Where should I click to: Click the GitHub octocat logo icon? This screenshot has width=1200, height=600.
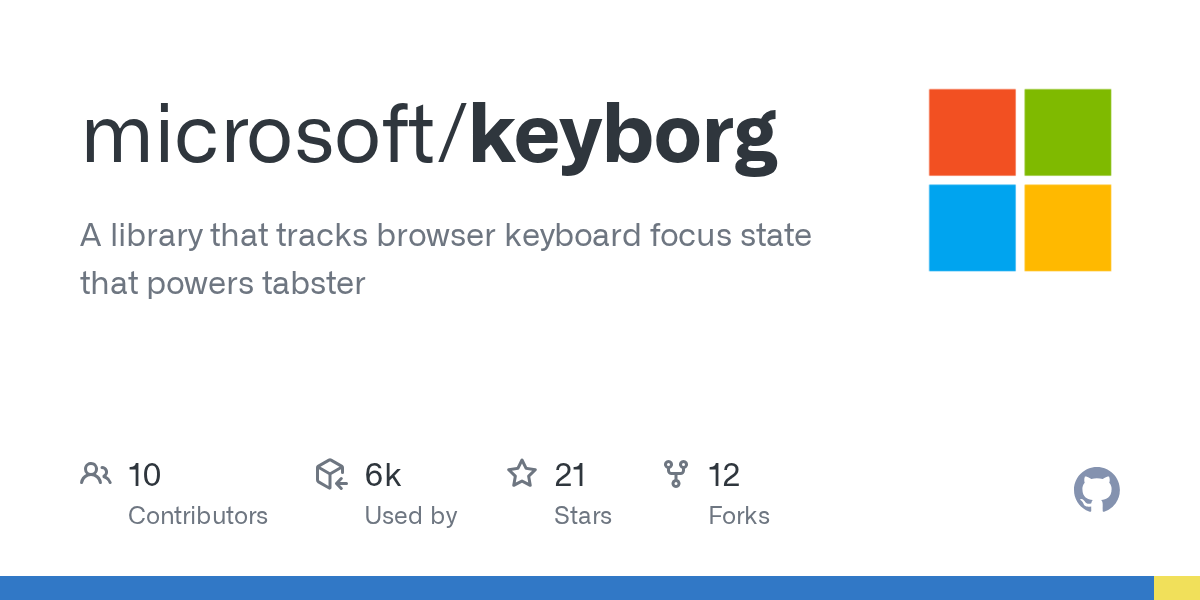[x=1097, y=491]
